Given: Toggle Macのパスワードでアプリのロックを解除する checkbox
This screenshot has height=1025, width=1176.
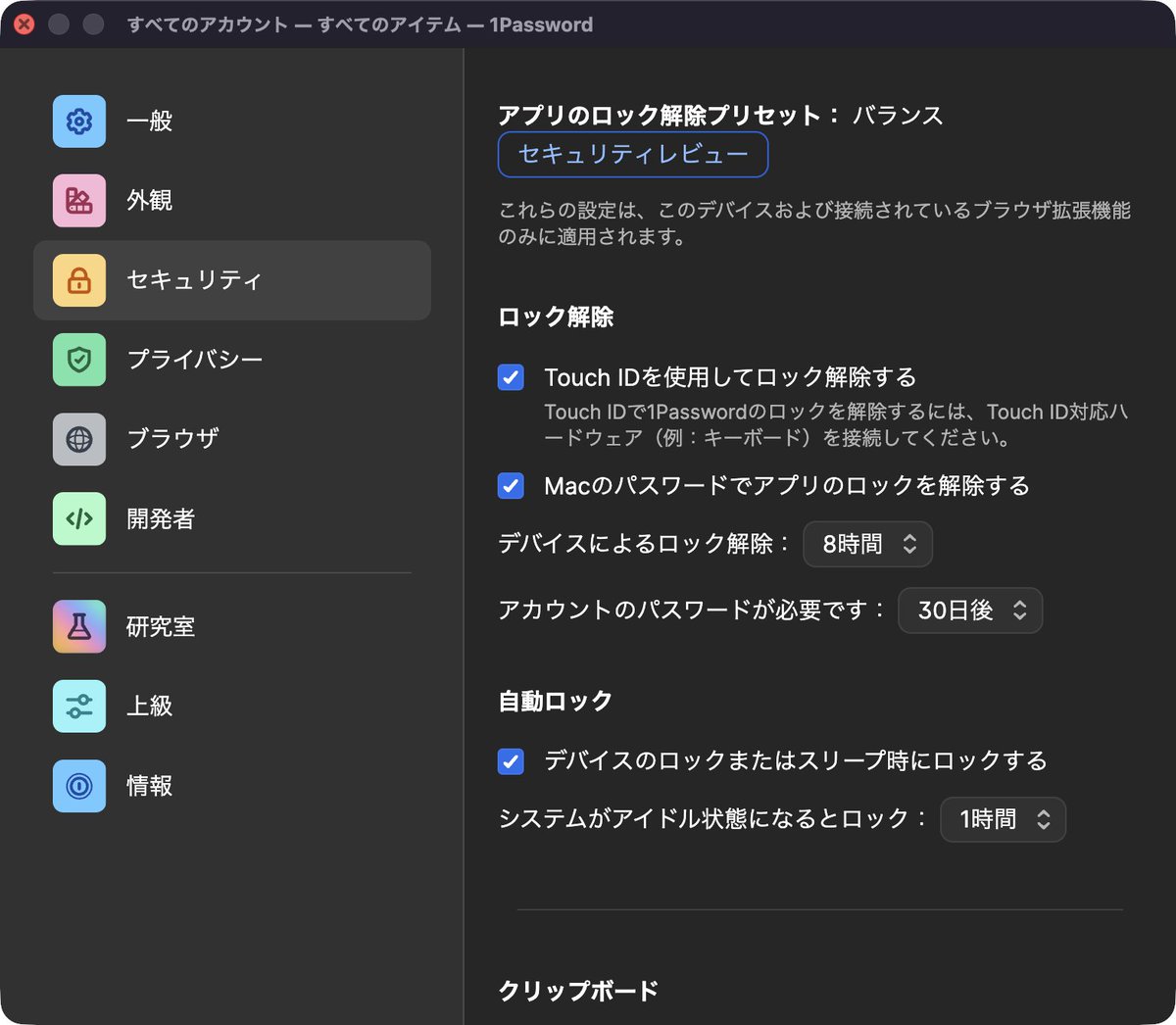Looking at the screenshot, I should [511, 486].
